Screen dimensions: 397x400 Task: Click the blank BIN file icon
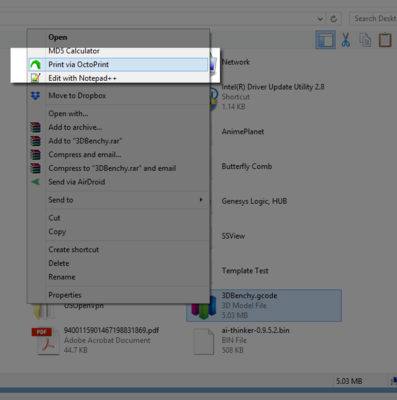[204, 341]
